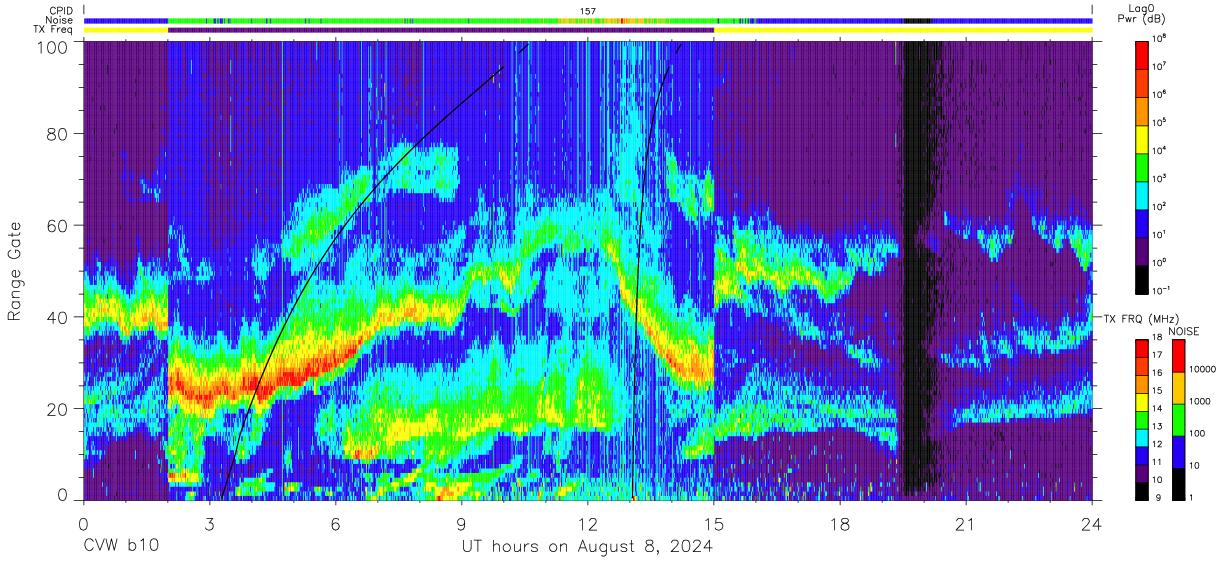The width and height of the screenshot is (1228, 567).
Task: Click the 'CPID' label at top left
Action: click(x=61, y=11)
